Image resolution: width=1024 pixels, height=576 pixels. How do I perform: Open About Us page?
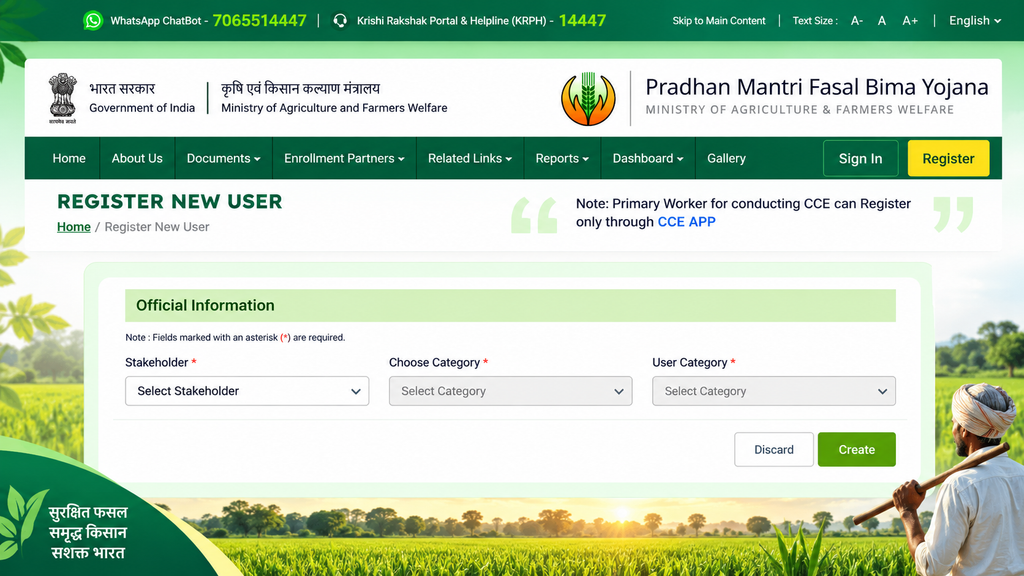click(x=137, y=158)
